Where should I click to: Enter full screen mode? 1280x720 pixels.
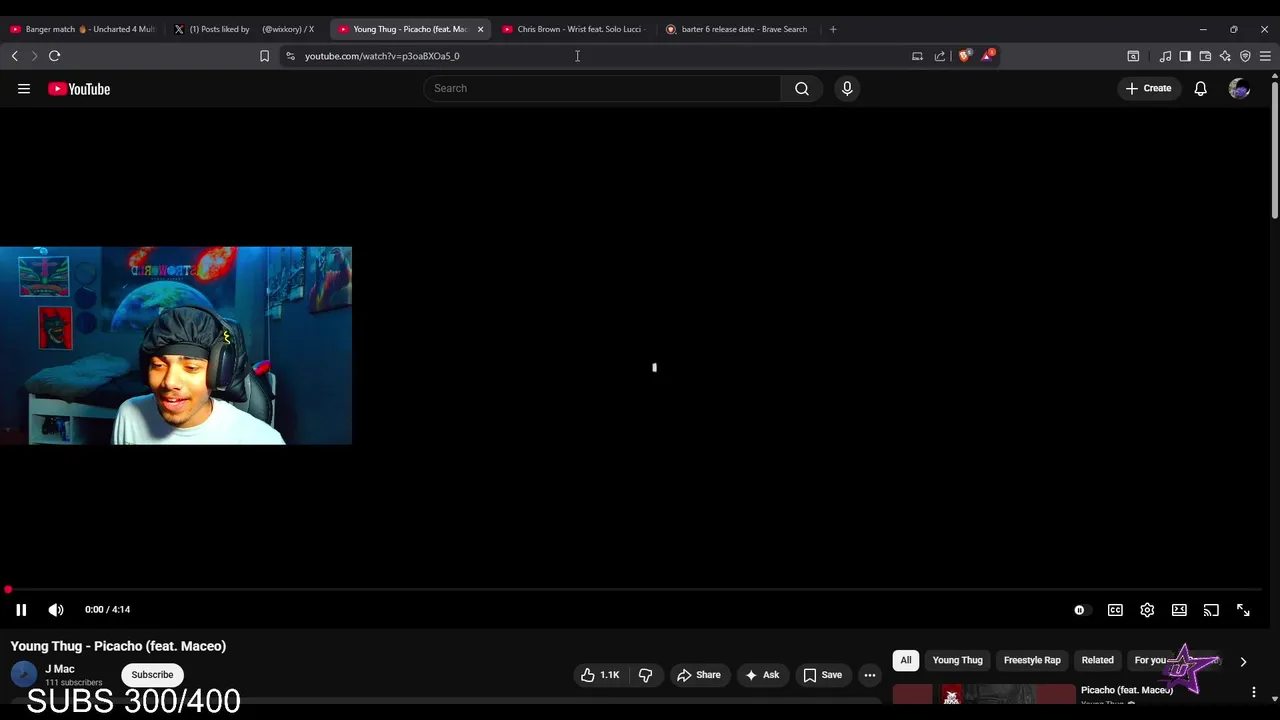pyautogui.click(x=1243, y=610)
